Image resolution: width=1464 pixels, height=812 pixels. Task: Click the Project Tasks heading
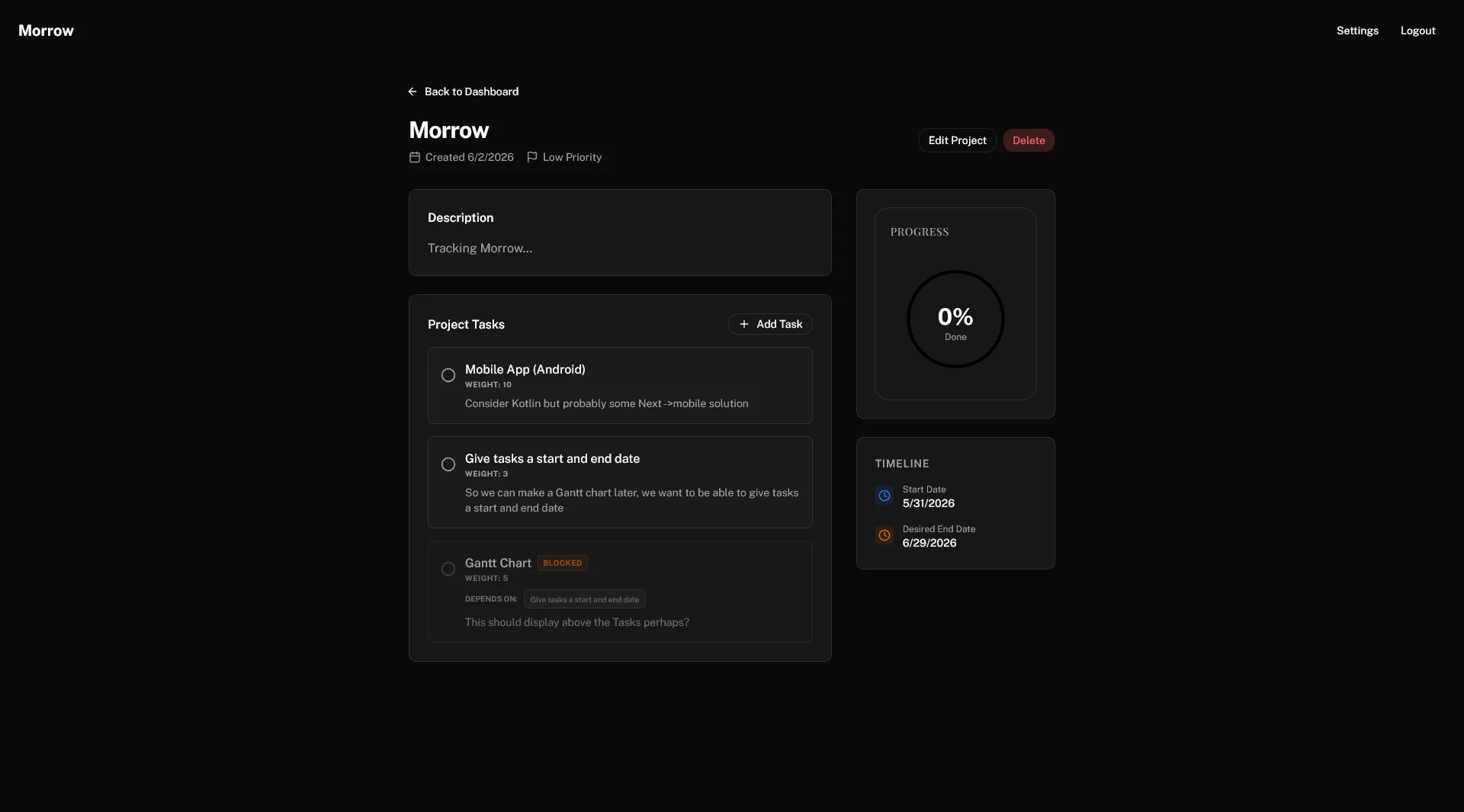(x=466, y=325)
